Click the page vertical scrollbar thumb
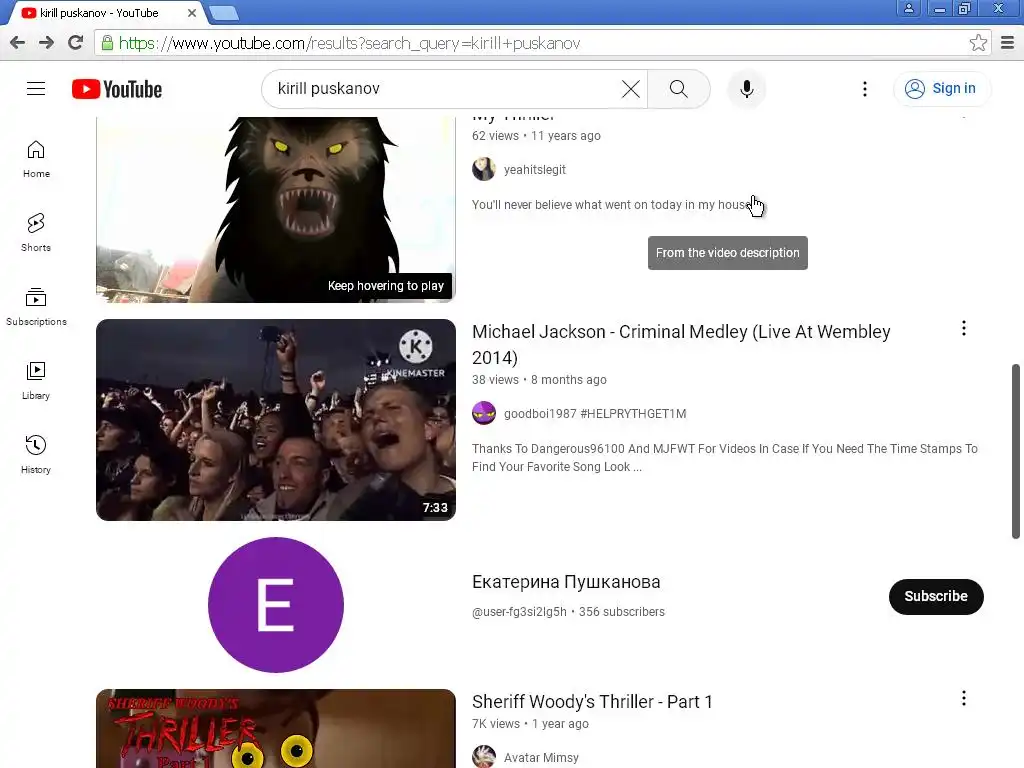The image size is (1024, 768). click(x=1016, y=451)
